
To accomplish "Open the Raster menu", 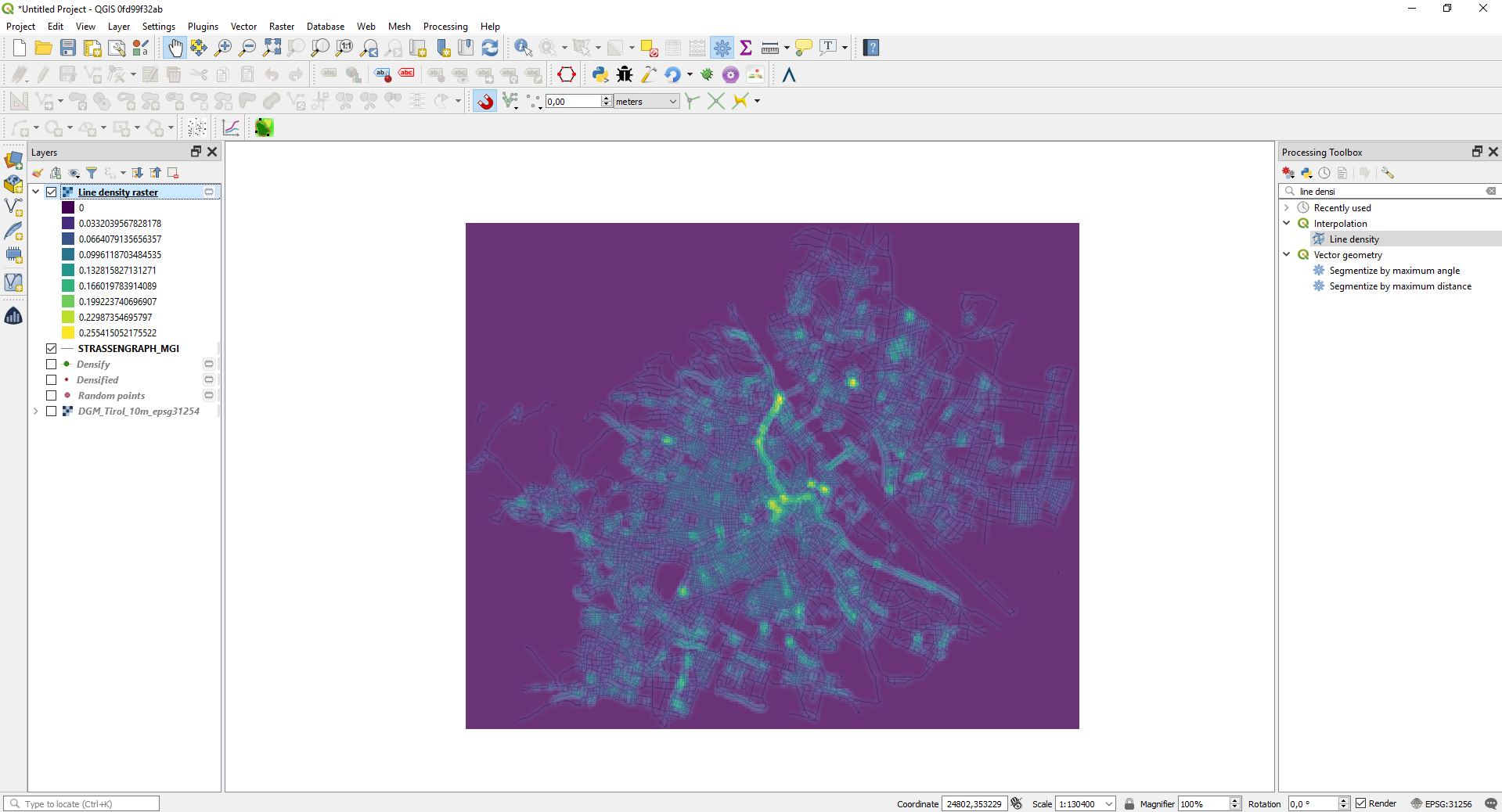I will [x=281, y=27].
